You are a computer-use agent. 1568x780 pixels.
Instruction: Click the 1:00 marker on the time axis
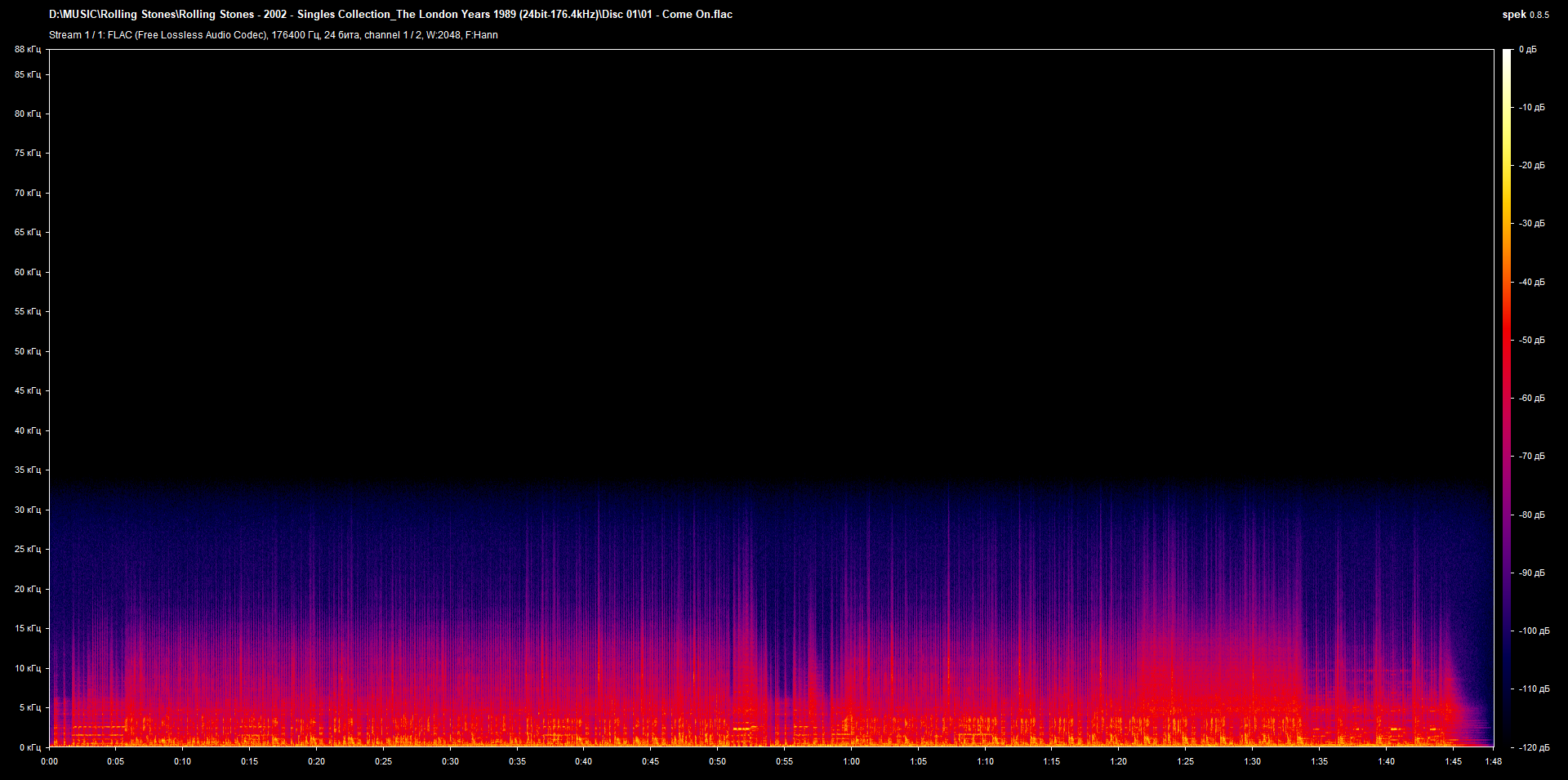pyautogui.click(x=852, y=760)
